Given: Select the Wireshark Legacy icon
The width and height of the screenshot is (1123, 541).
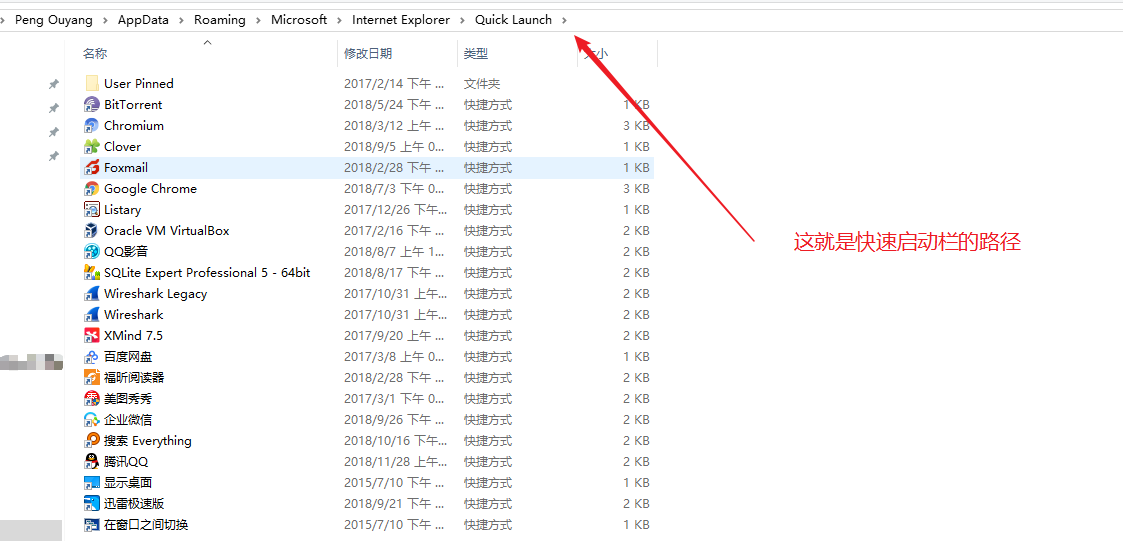Looking at the screenshot, I should pos(92,294).
